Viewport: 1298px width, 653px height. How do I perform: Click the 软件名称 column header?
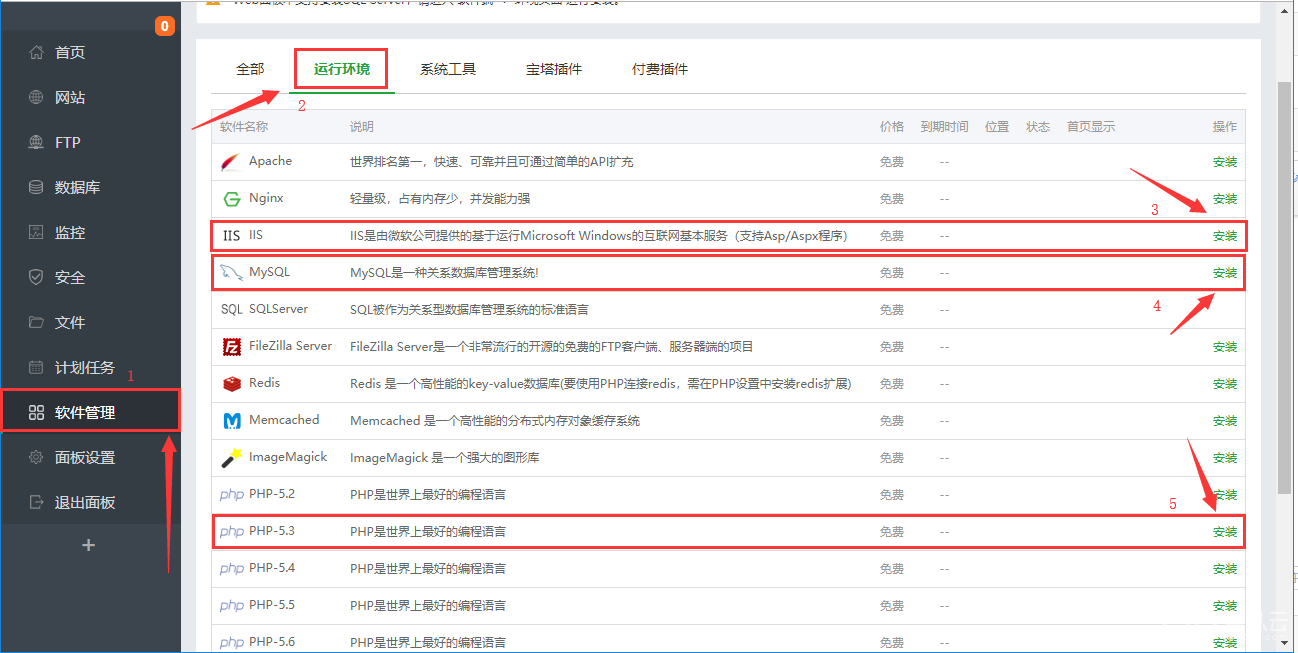[244, 127]
